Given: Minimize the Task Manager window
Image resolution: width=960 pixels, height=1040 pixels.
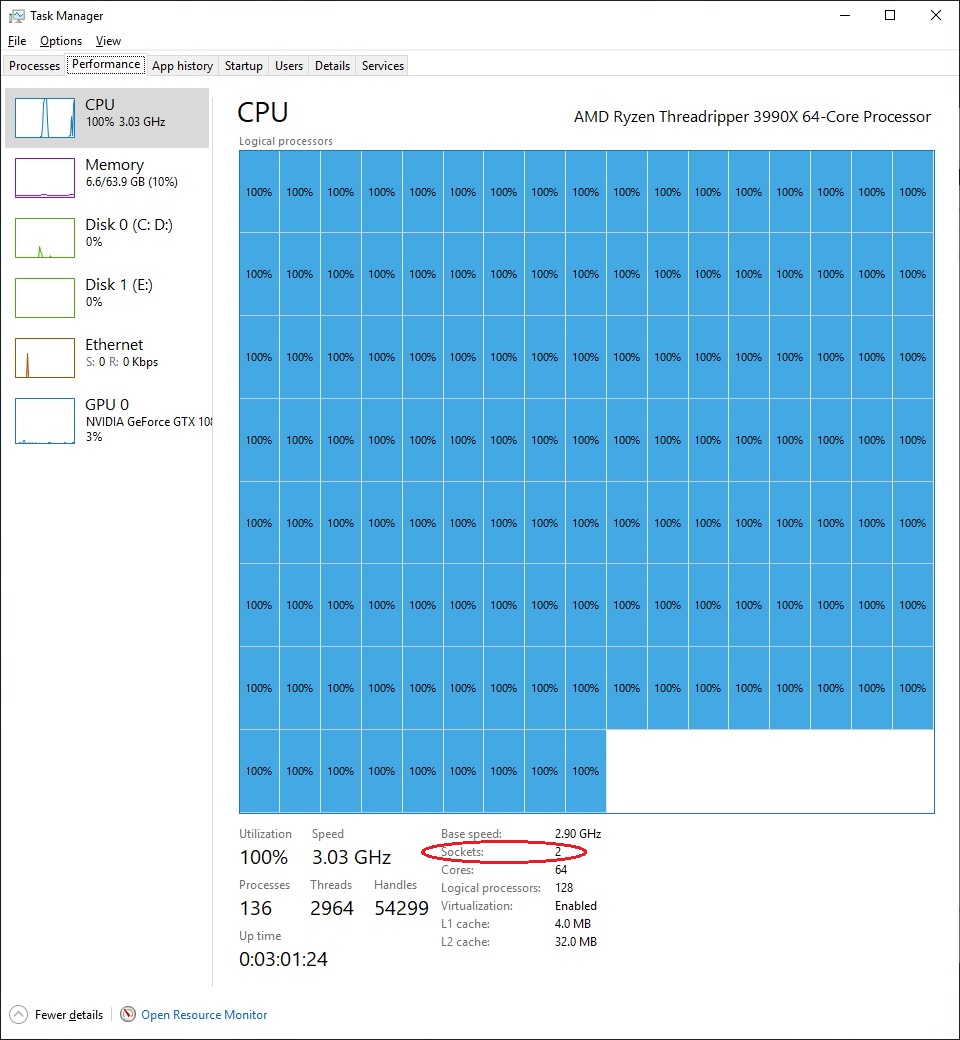Looking at the screenshot, I should pyautogui.click(x=845, y=15).
